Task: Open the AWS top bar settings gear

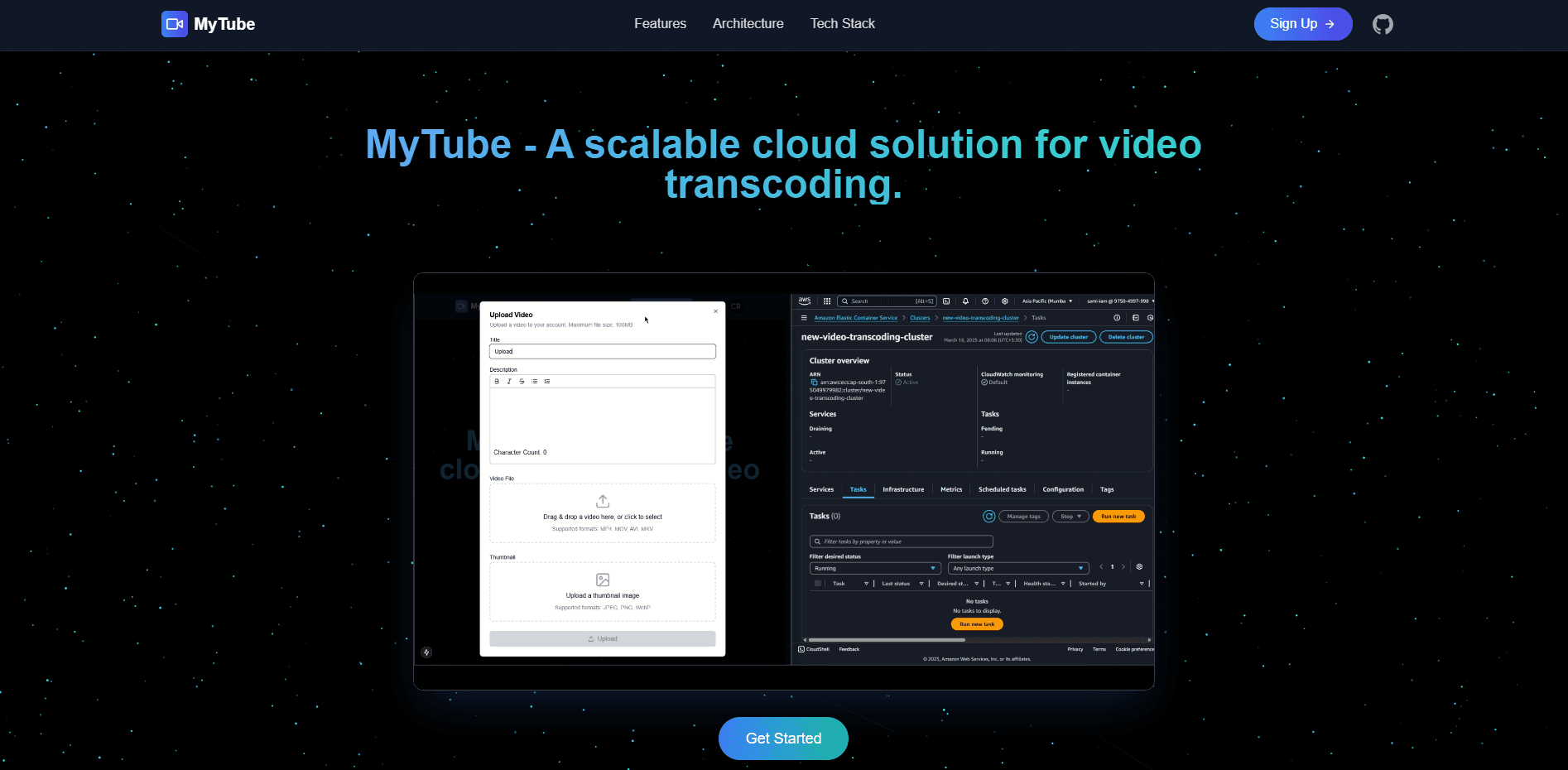Action: point(1005,301)
